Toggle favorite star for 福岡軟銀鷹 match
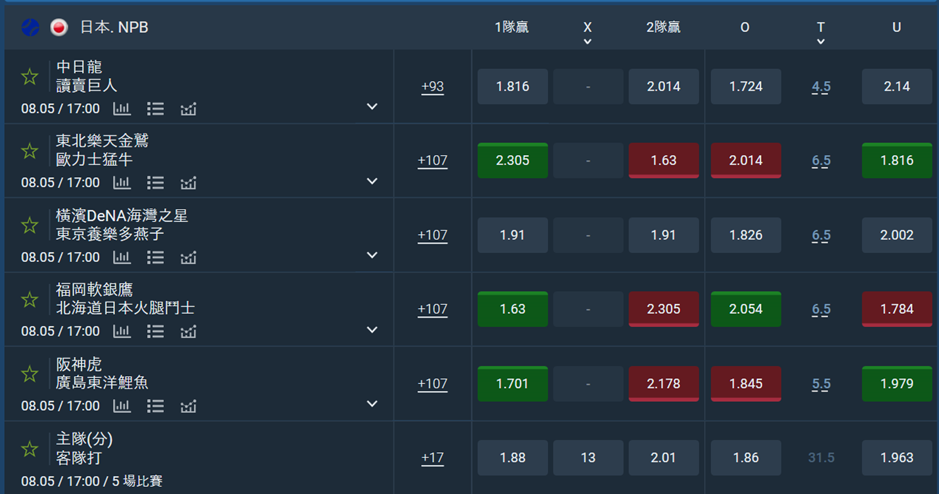Viewport: 939px width, 494px height. click(30, 300)
